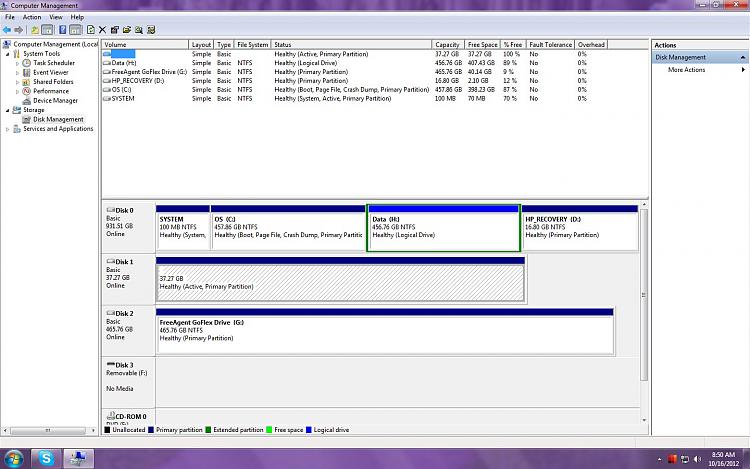Expand the Event Viewer node

pyautogui.click(x=18, y=73)
